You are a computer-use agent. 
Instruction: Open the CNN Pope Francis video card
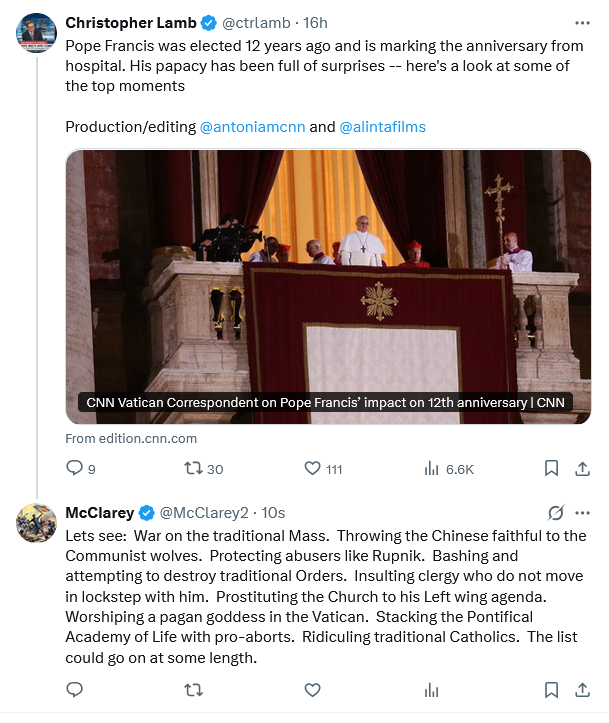[328, 286]
